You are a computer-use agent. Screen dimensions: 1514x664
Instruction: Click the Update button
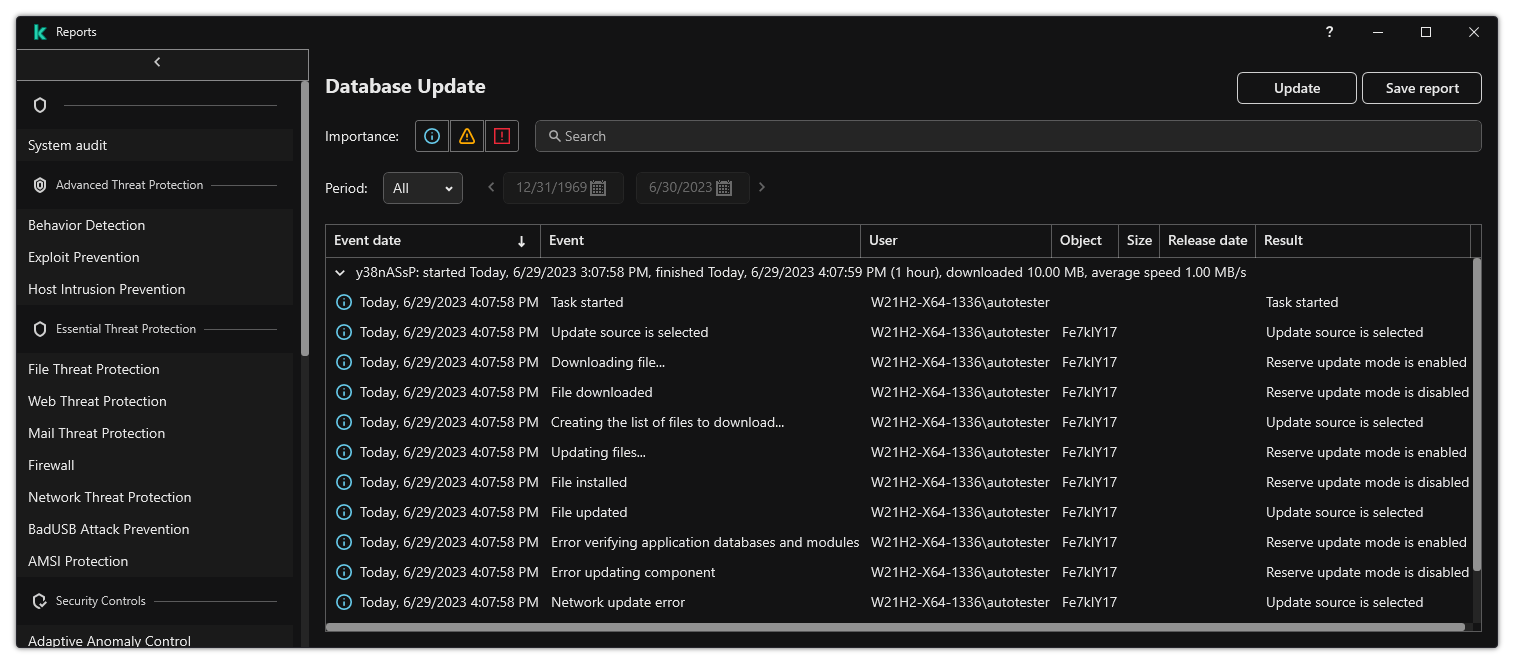tap(1296, 88)
